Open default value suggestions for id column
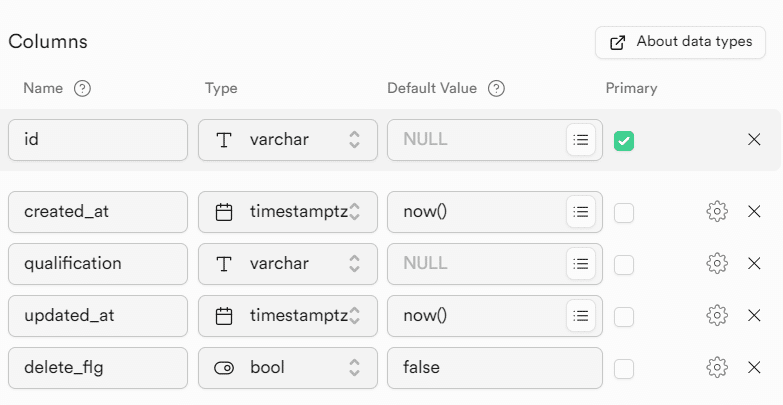The height and width of the screenshot is (405, 783). 580,140
